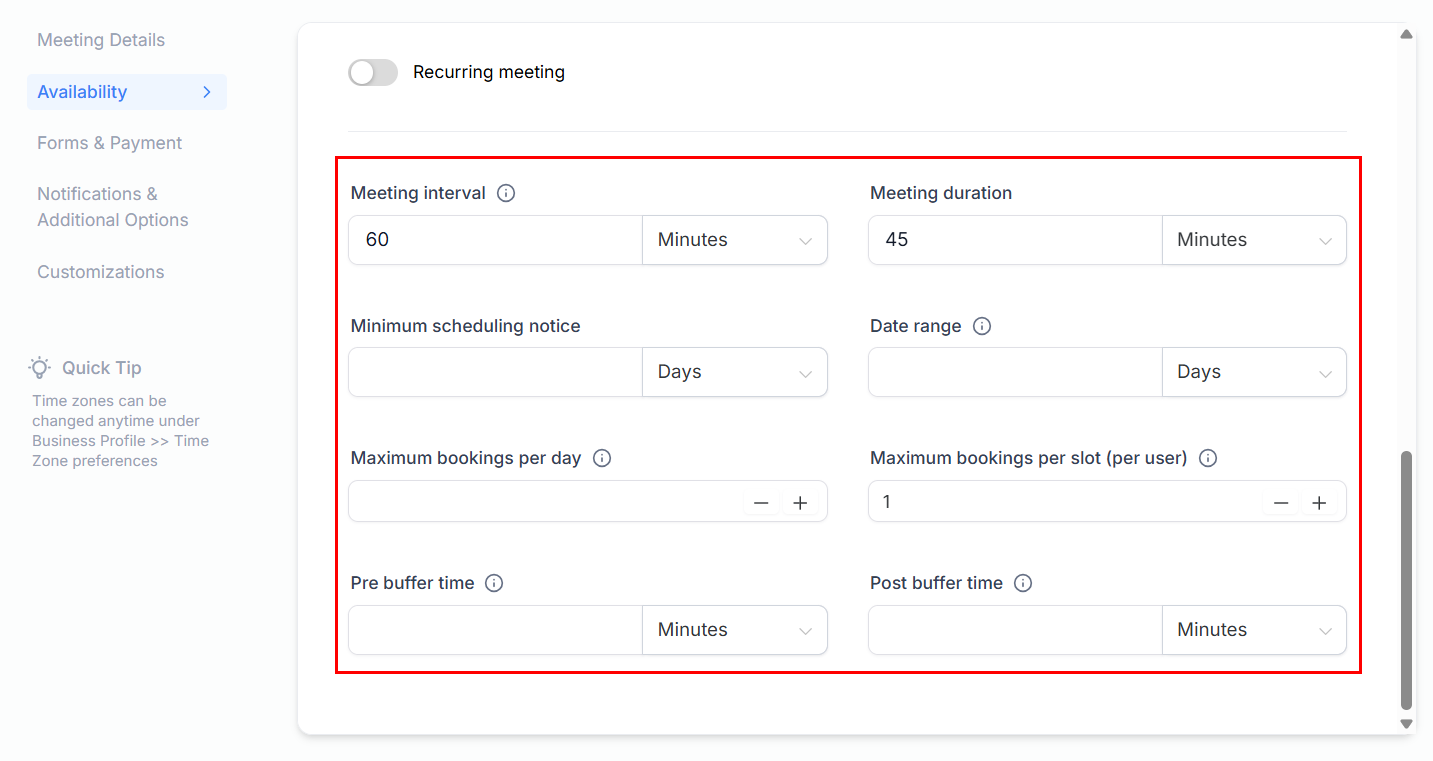Viewport: 1433px width, 761px height.
Task: Click info icon for Maximum bookings per slot
Action: 1208,458
